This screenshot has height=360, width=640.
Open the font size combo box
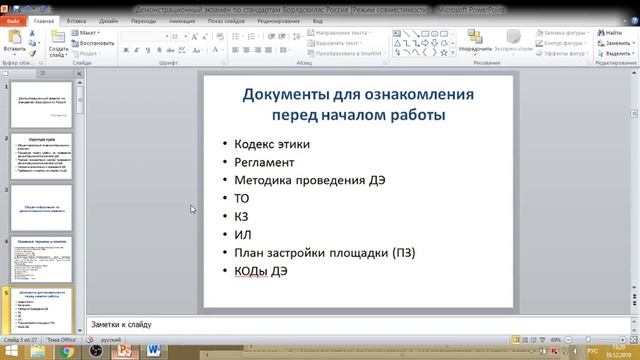tap(180, 37)
